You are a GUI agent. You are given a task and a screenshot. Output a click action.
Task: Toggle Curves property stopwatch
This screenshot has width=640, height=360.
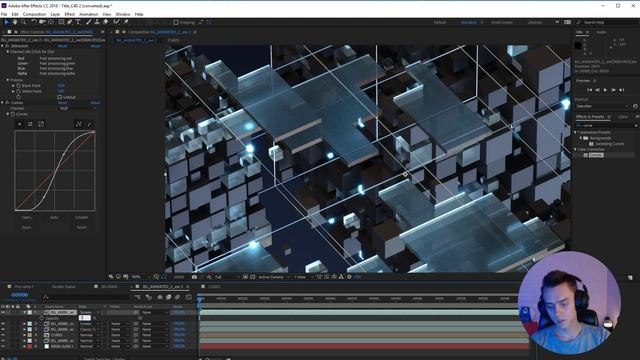coord(13,114)
